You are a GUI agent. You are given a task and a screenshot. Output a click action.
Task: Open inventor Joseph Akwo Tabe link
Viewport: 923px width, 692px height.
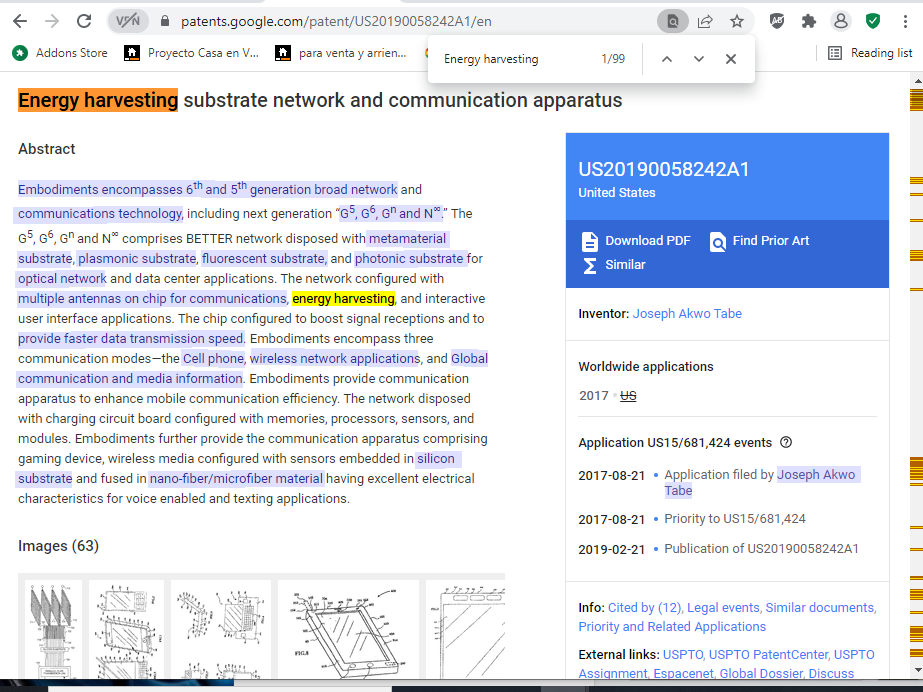pyautogui.click(x=687, y=314)
